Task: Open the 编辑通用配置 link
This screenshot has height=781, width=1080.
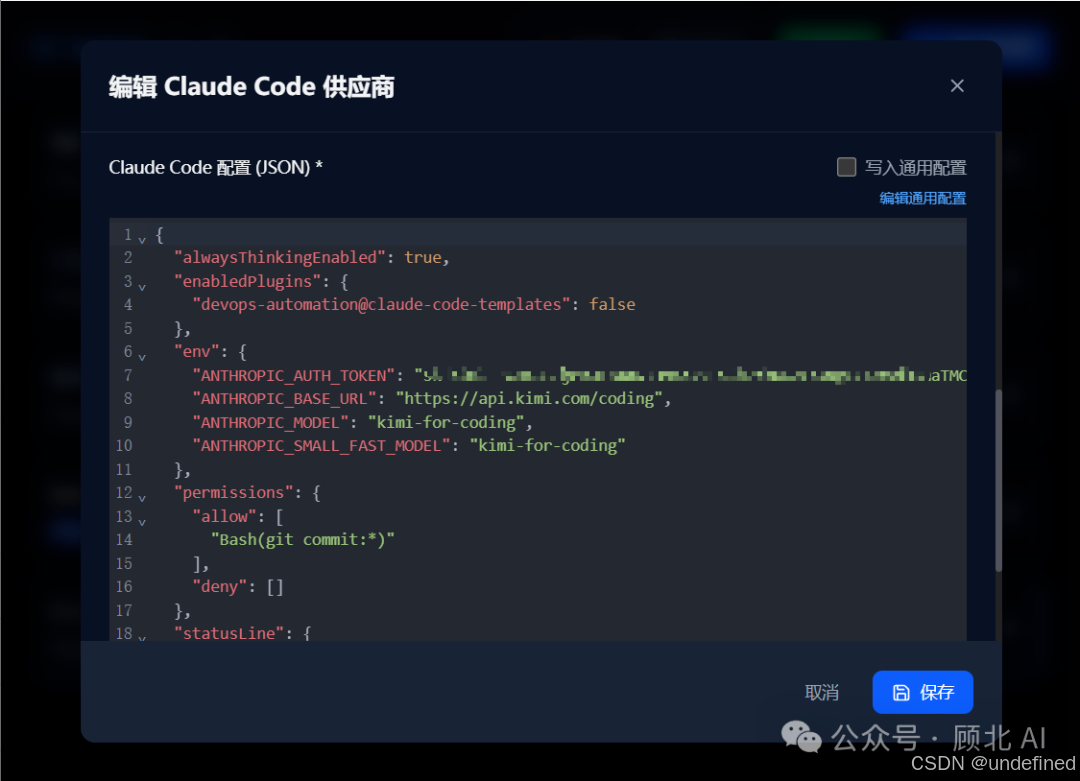Action: pos(922,198)
